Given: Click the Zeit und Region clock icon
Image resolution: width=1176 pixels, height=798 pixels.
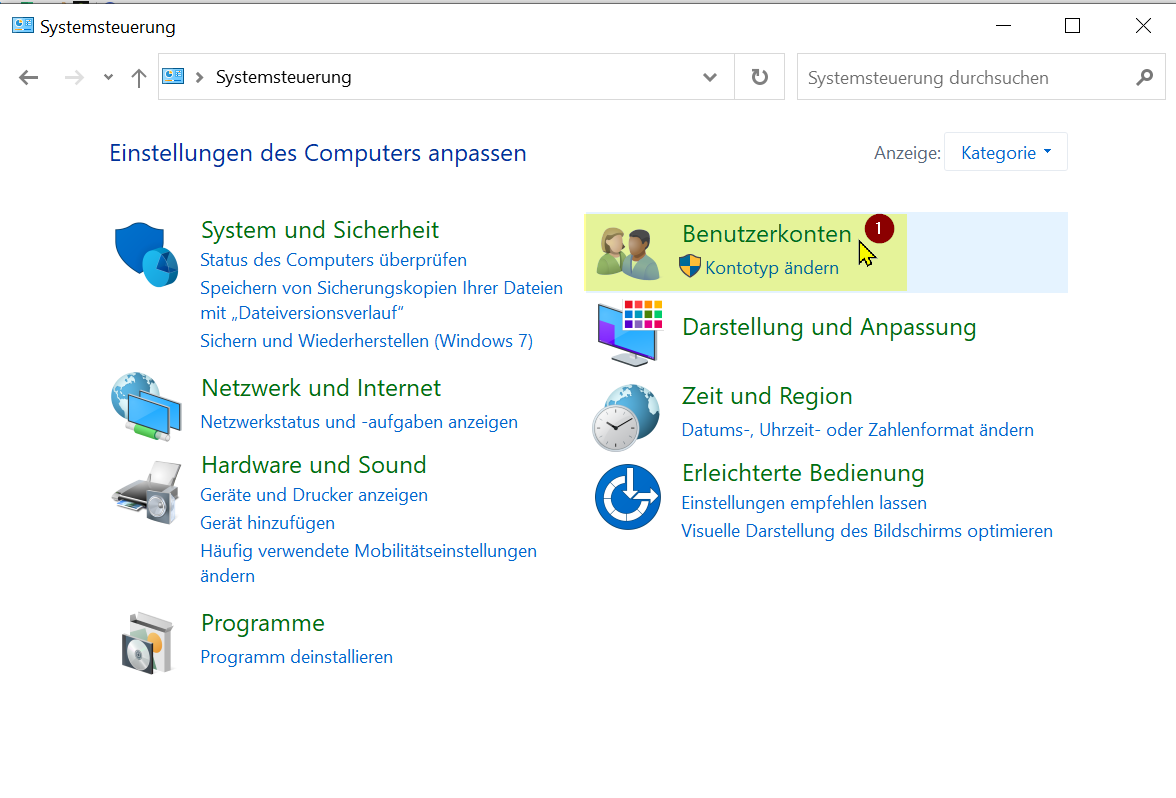Looking at the screenshot, I should (626, 417).
